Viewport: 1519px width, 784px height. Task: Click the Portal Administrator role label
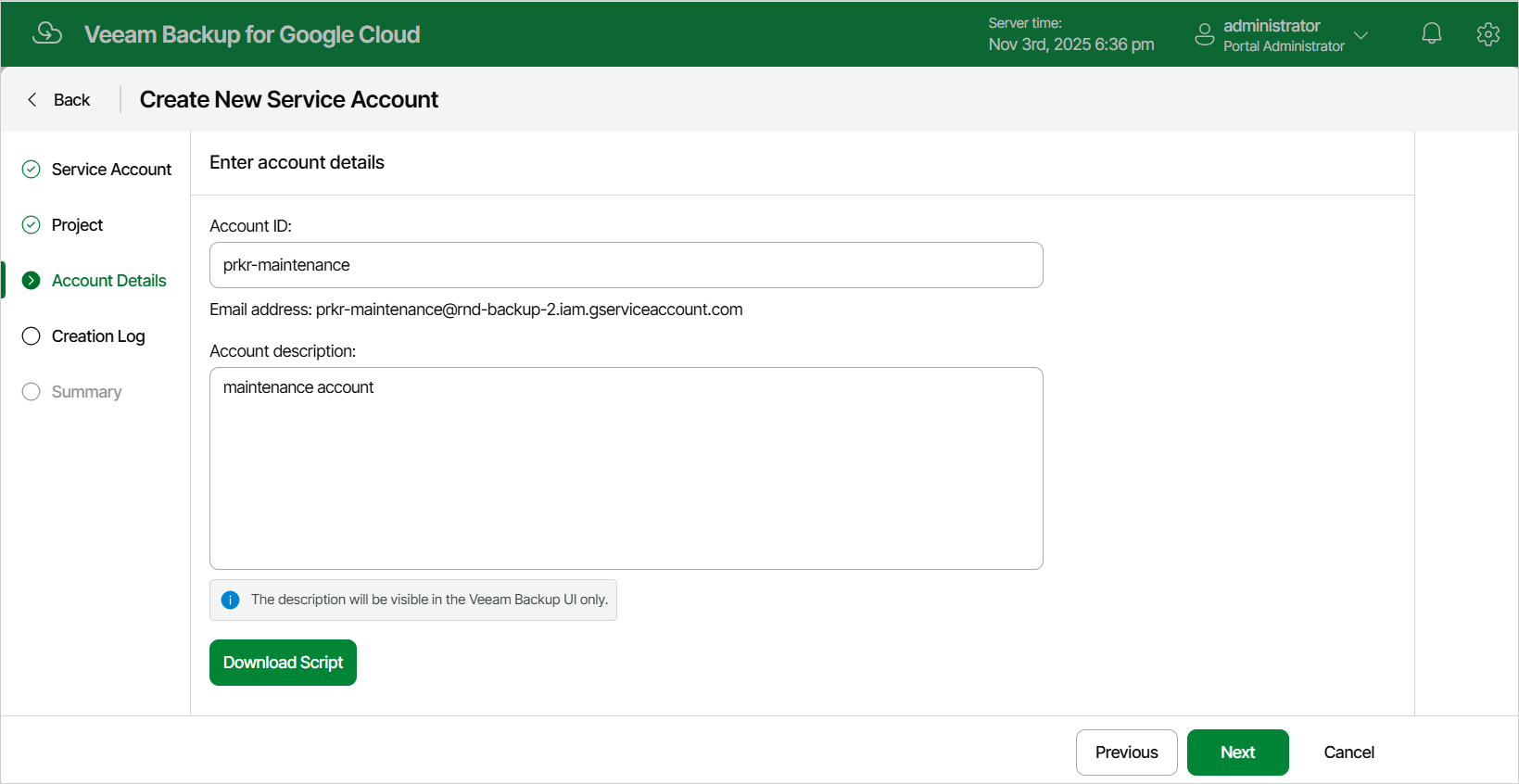point(1284,46)
